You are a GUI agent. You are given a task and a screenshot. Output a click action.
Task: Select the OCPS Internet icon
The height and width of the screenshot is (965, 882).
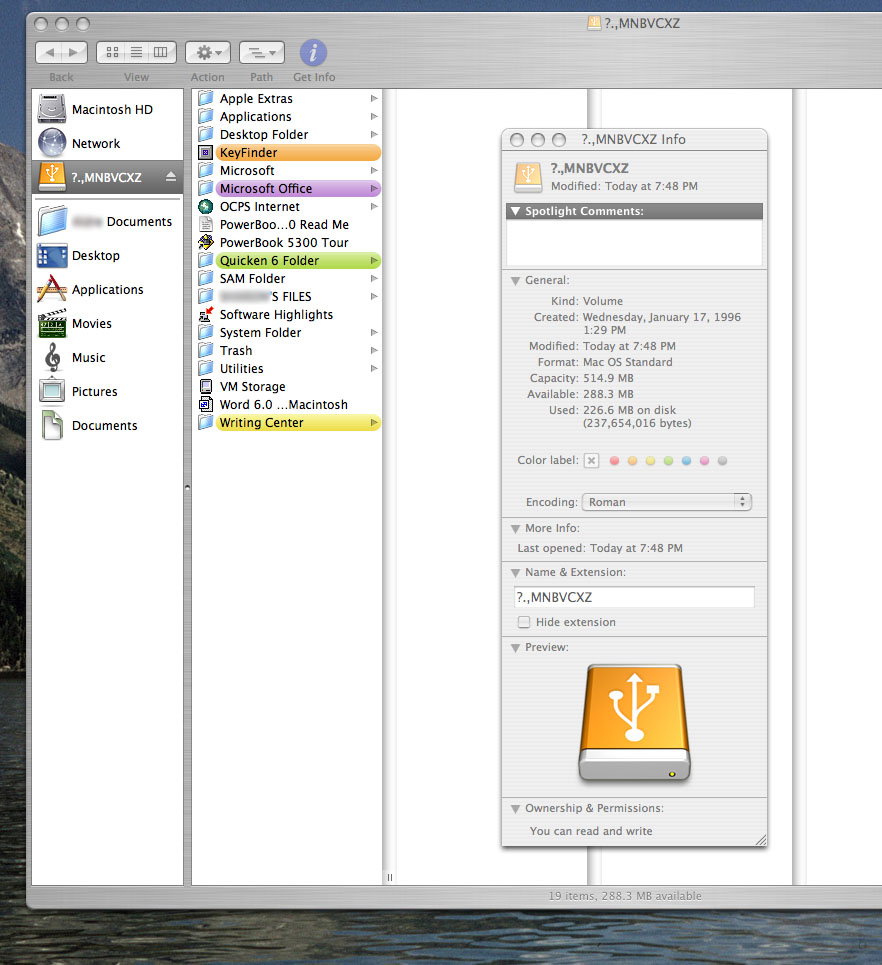point(206,206)
